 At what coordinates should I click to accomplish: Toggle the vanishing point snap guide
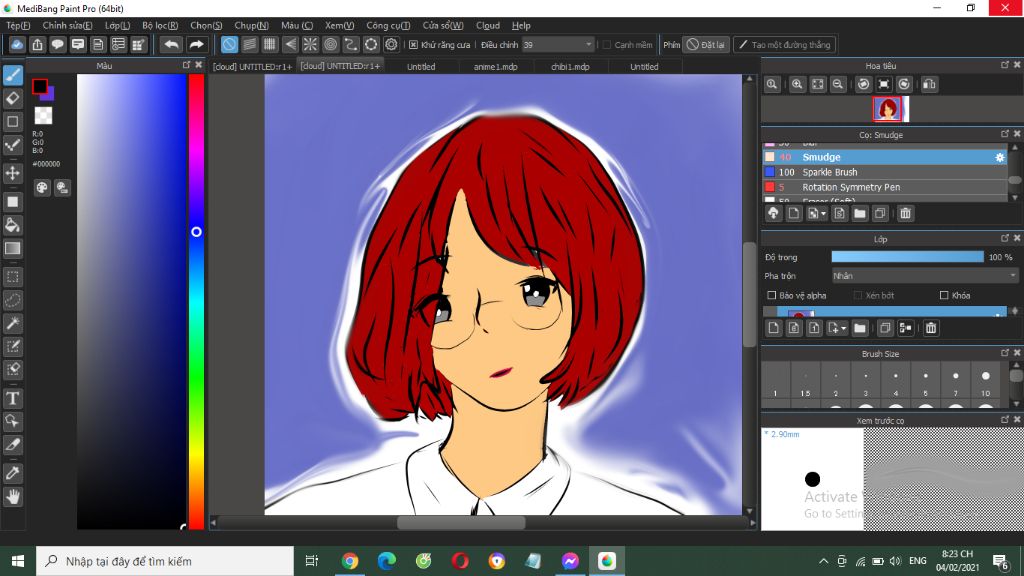[x=290, y=44]
